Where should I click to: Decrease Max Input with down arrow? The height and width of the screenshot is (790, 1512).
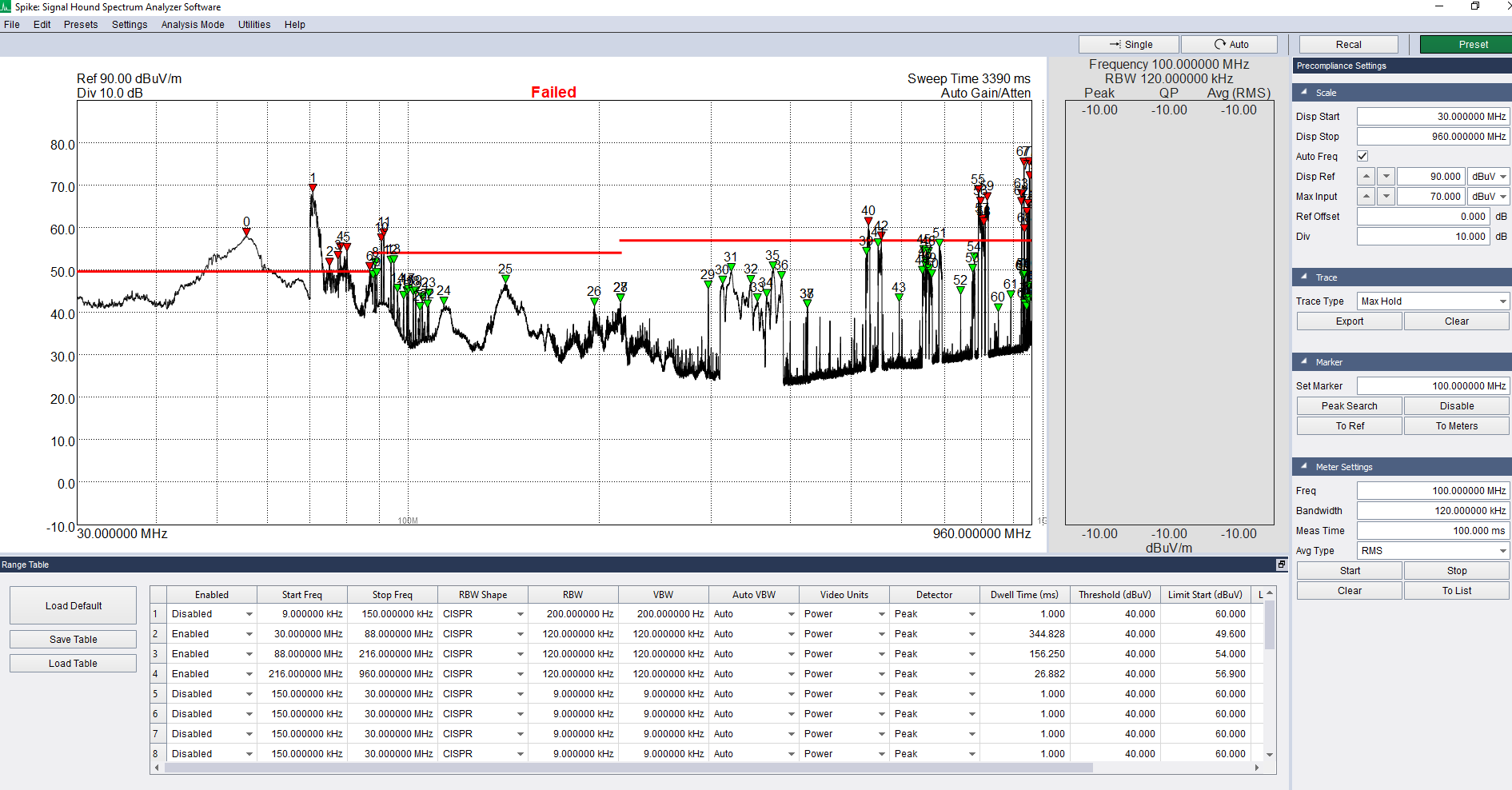click(1386, 197)
